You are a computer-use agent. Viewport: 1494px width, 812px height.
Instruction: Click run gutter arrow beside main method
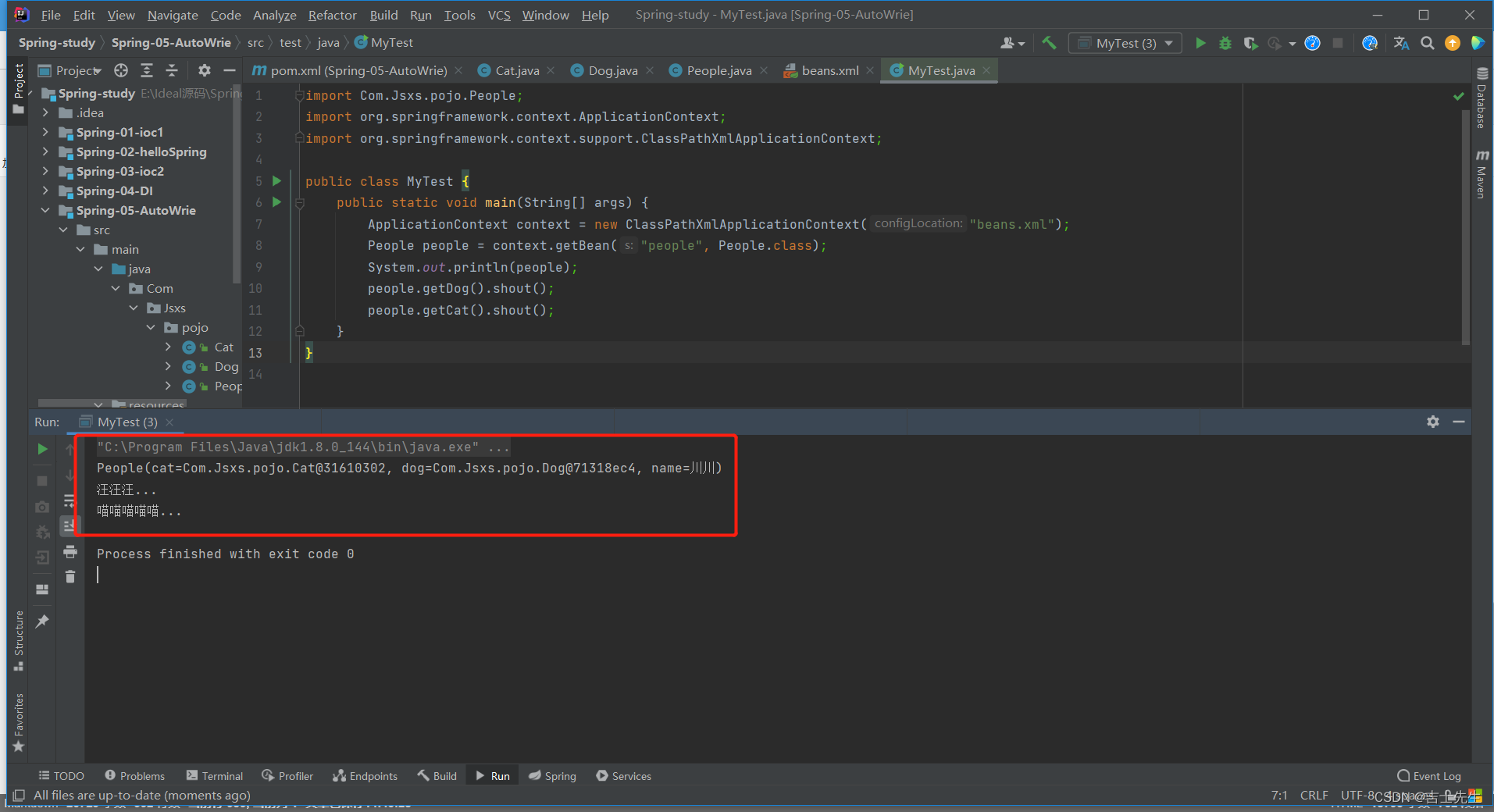click(x=276, y=201)
